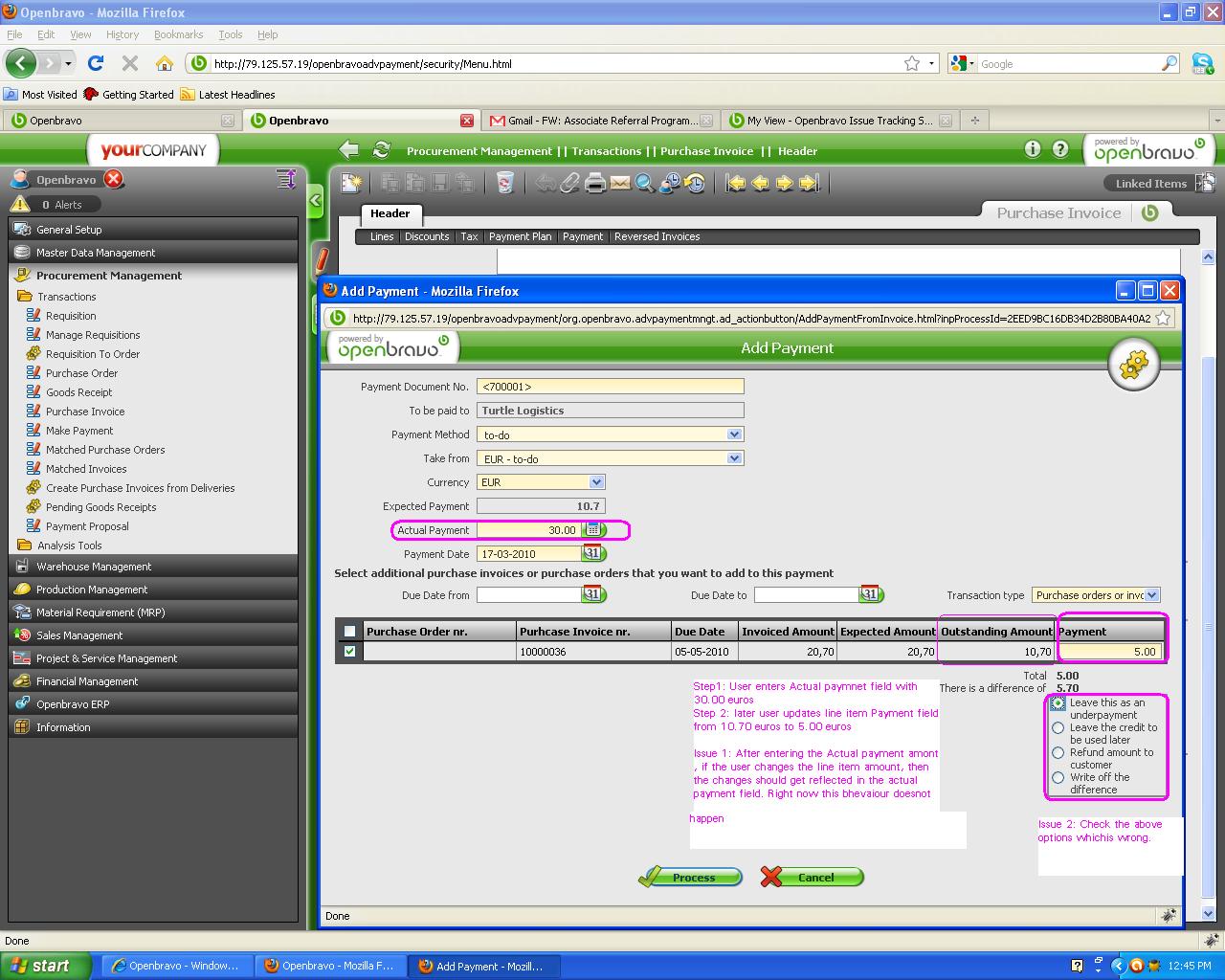This screenshot has height=980, width=1225.
Task: Click the Payment amount field showing 5.00
Action: (1110, 652)
